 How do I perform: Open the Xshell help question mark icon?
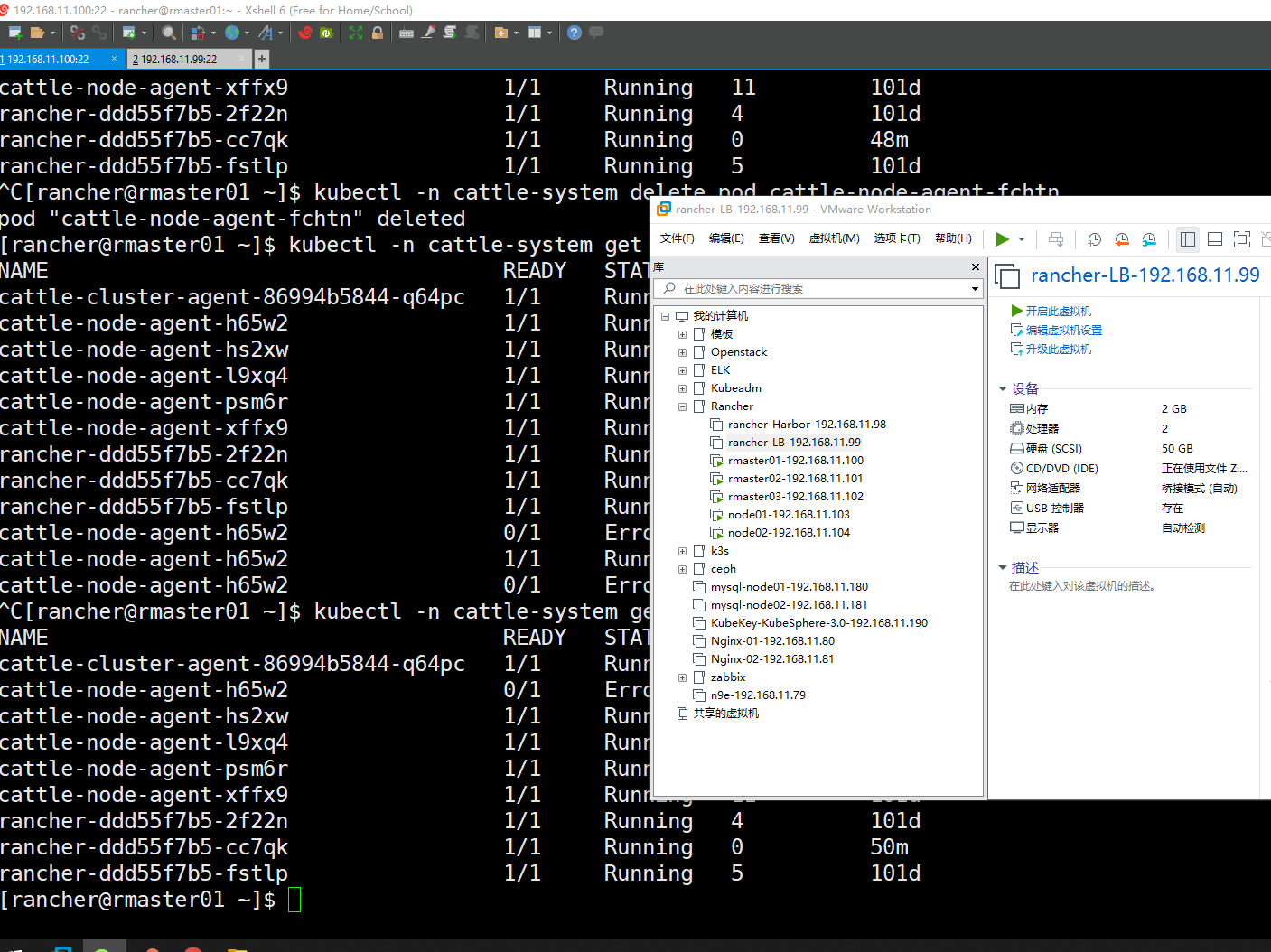click(574, 33)
